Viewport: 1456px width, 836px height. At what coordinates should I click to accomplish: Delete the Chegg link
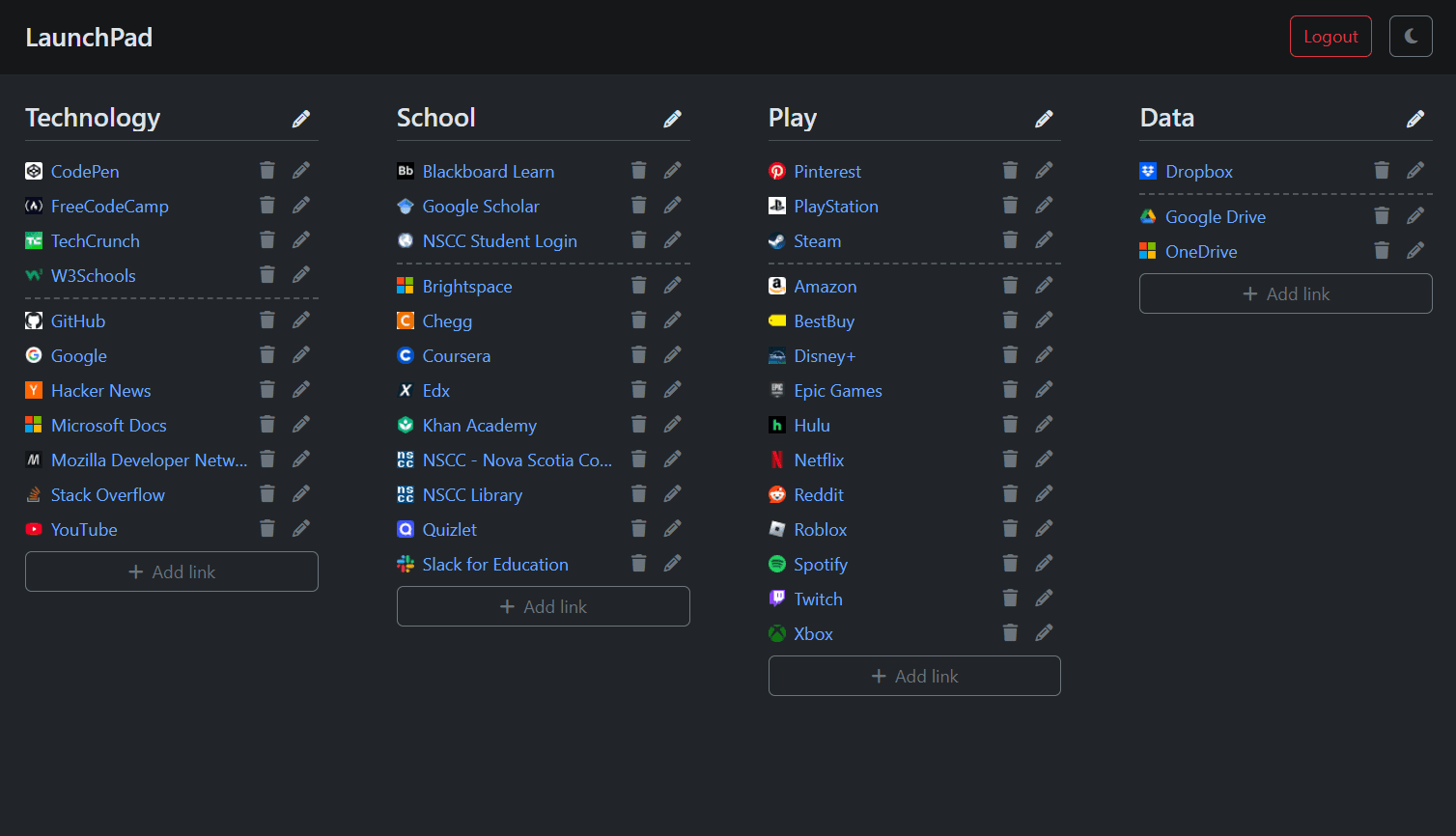[x=639, y=320]
